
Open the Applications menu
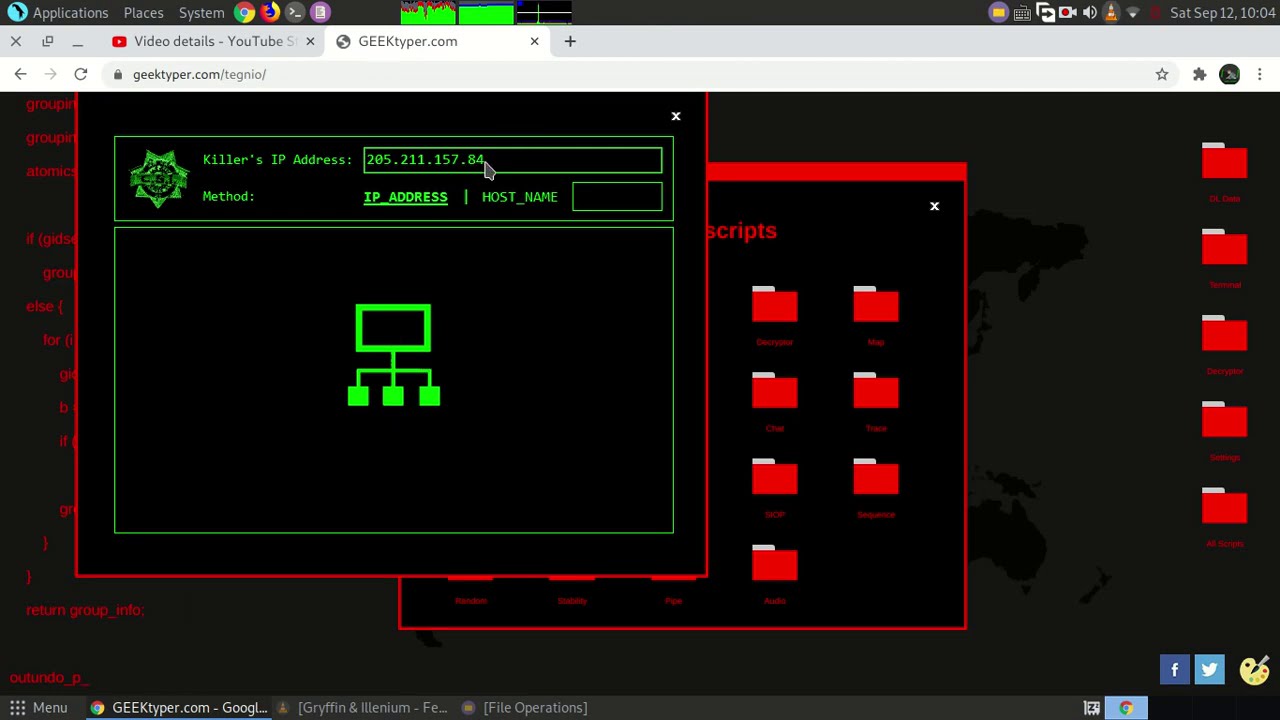tap(58, 12)
